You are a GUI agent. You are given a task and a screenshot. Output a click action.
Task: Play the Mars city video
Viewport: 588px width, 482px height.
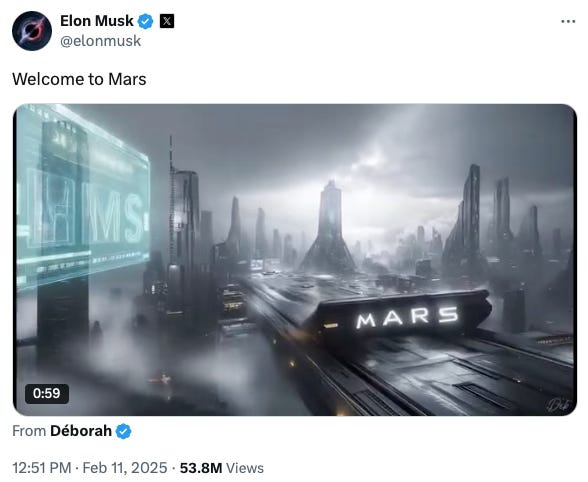point(295,260)
